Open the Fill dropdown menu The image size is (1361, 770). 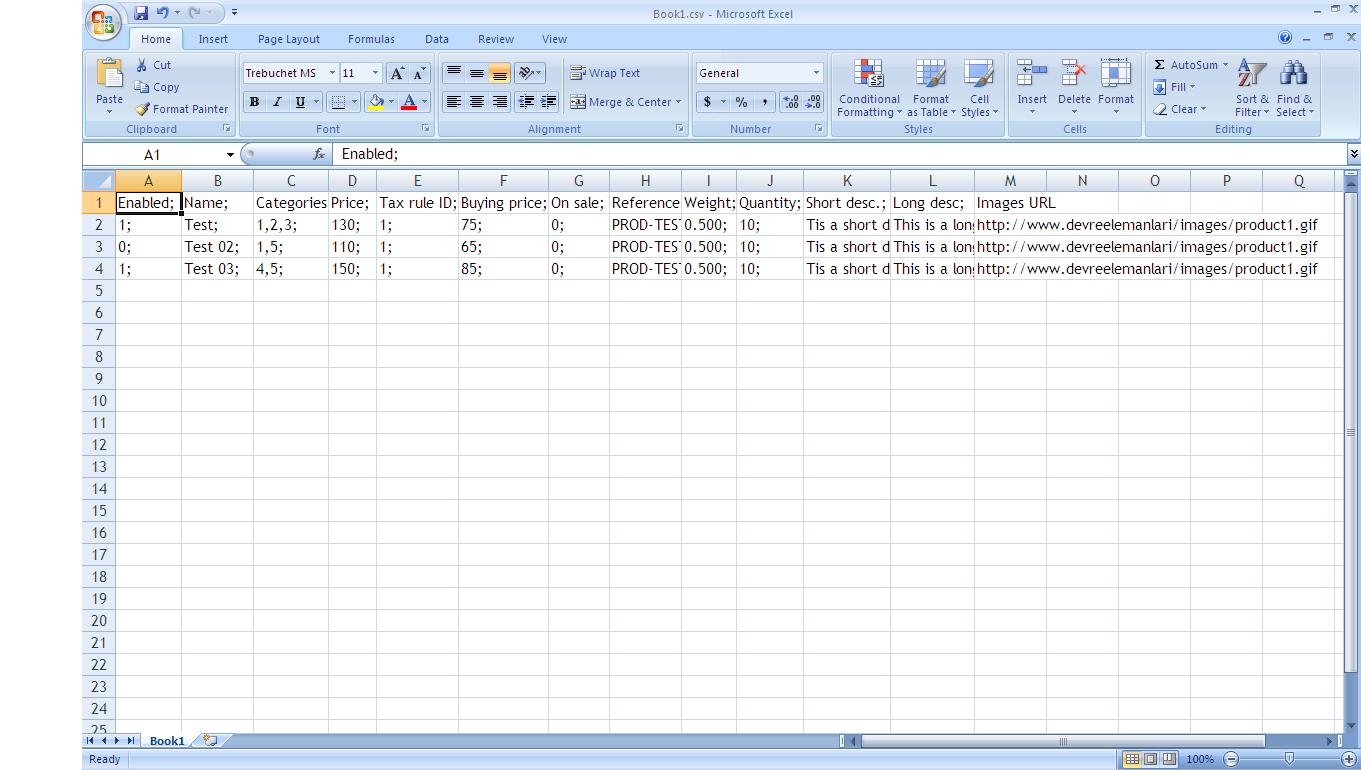[1175, 87]
